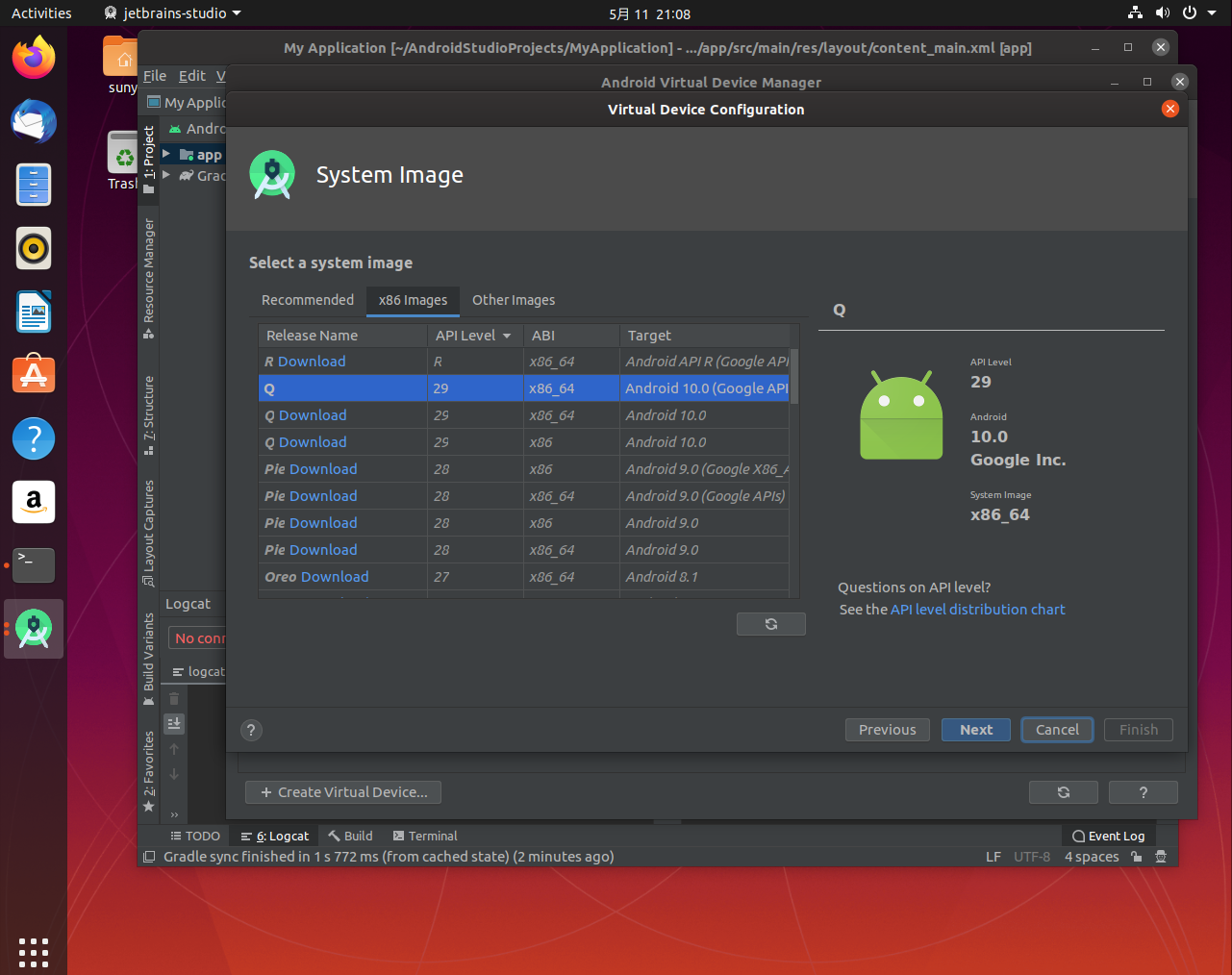Open the network indicator in top bar

click(x=1136, y=13)
